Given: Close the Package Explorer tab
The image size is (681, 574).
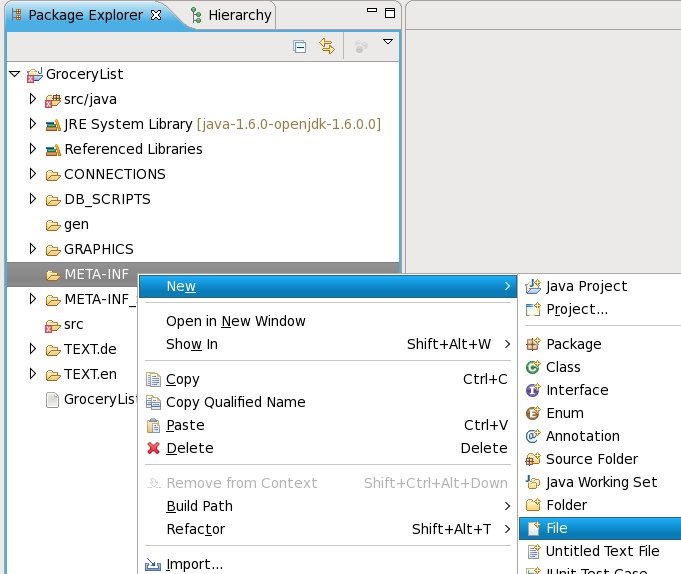Looking at the screenshot, I should [x=155, y=15].
